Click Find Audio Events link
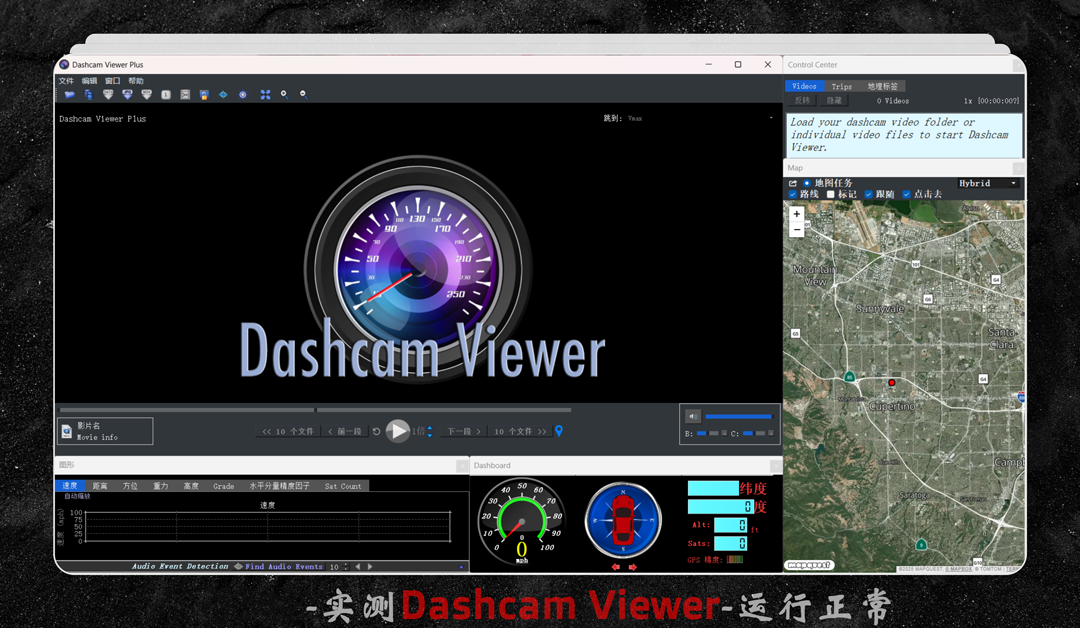 284,567
